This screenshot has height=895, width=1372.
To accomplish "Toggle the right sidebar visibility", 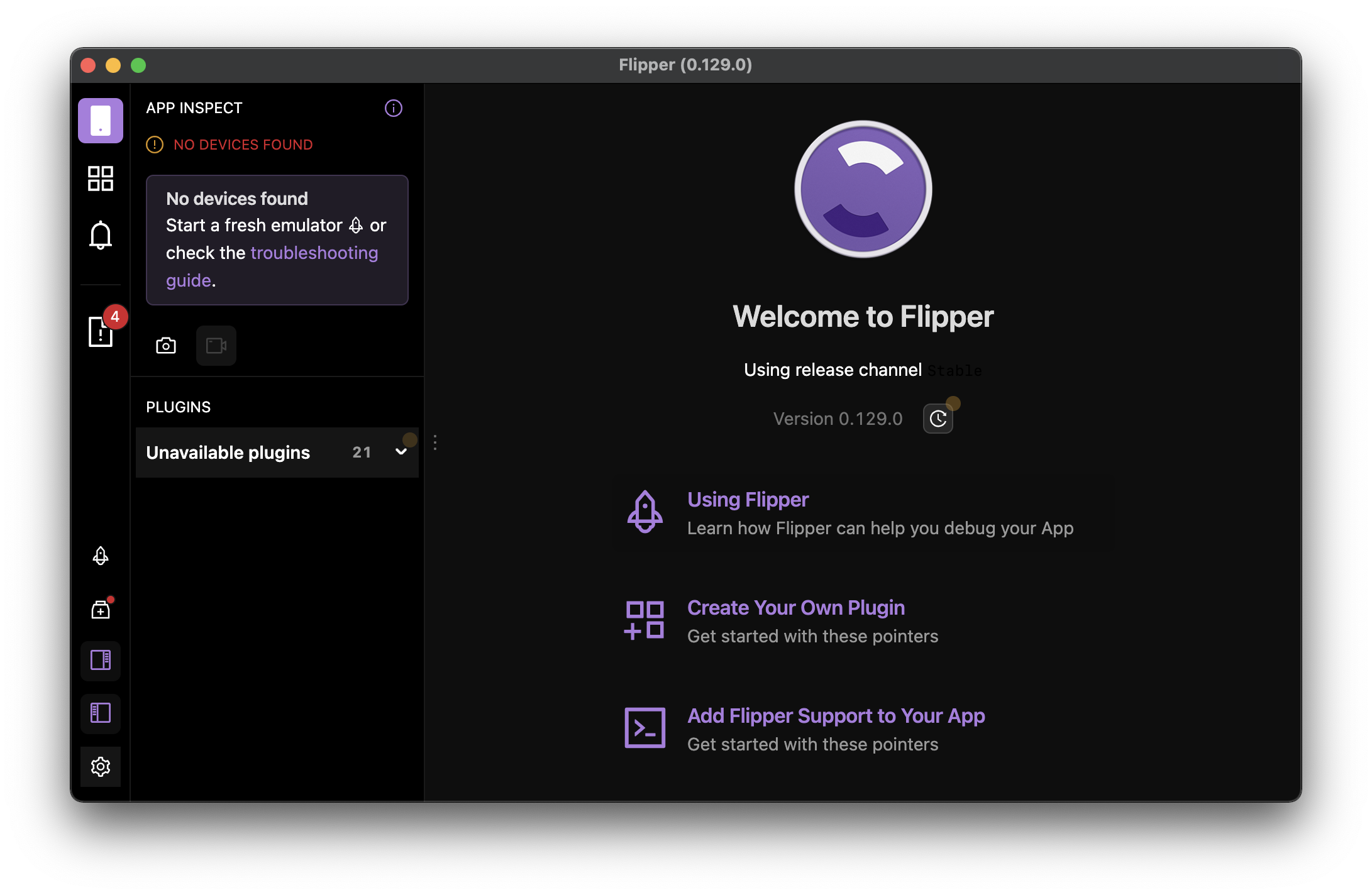I will (x=100, y=660).
